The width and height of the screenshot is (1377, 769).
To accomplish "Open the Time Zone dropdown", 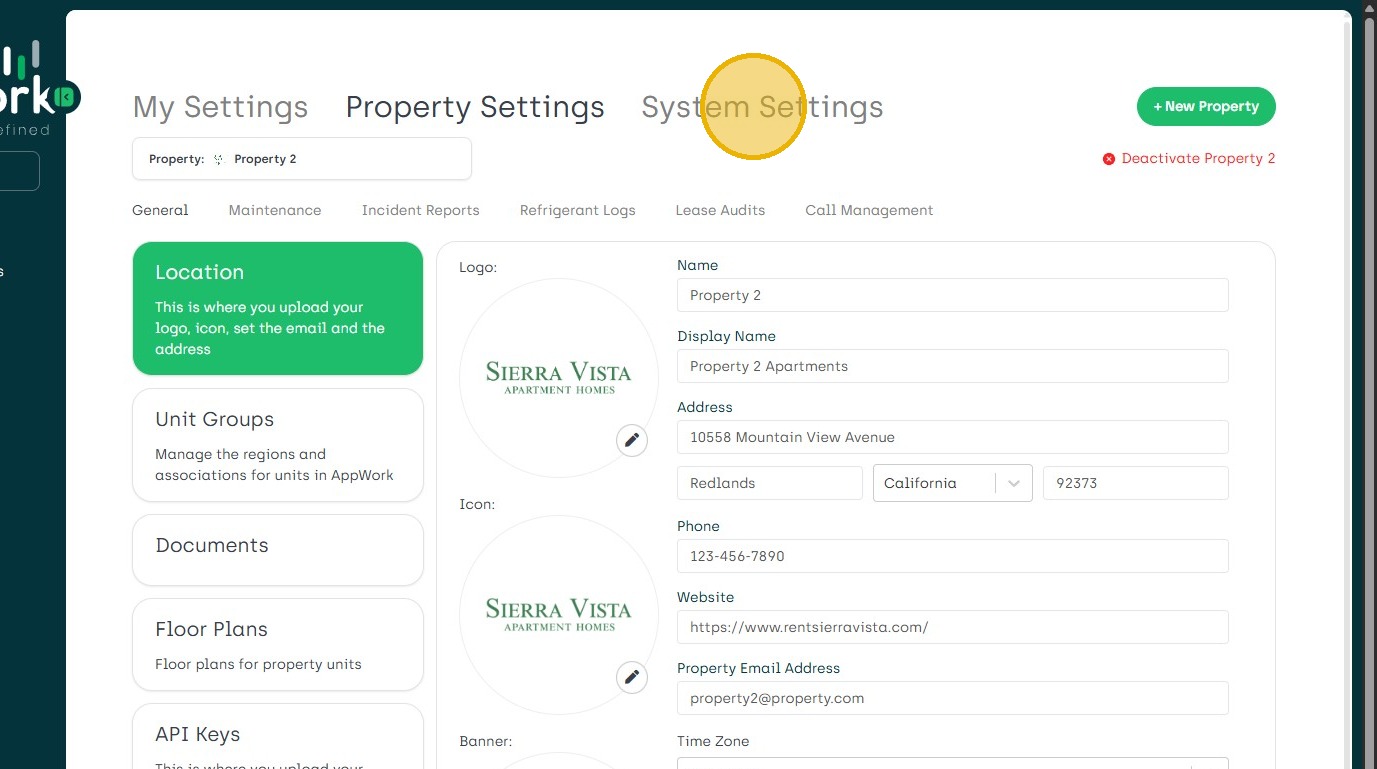I will tap(952, 762).
